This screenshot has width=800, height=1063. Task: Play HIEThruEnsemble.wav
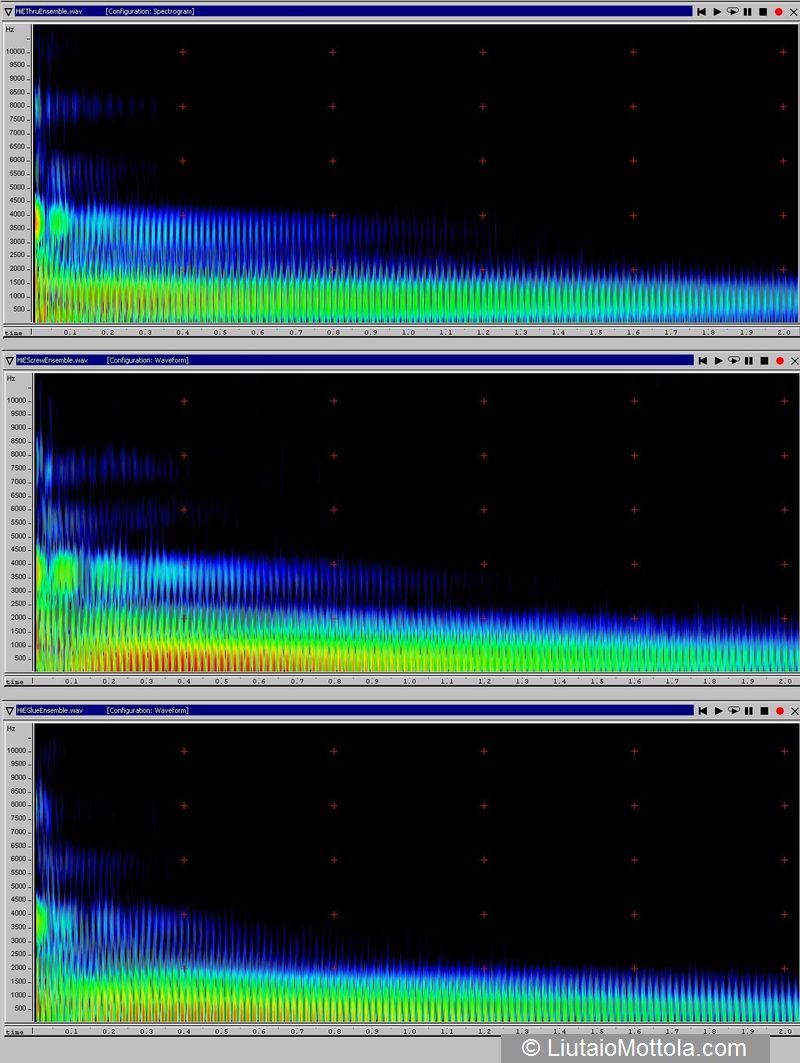point(717,12)
